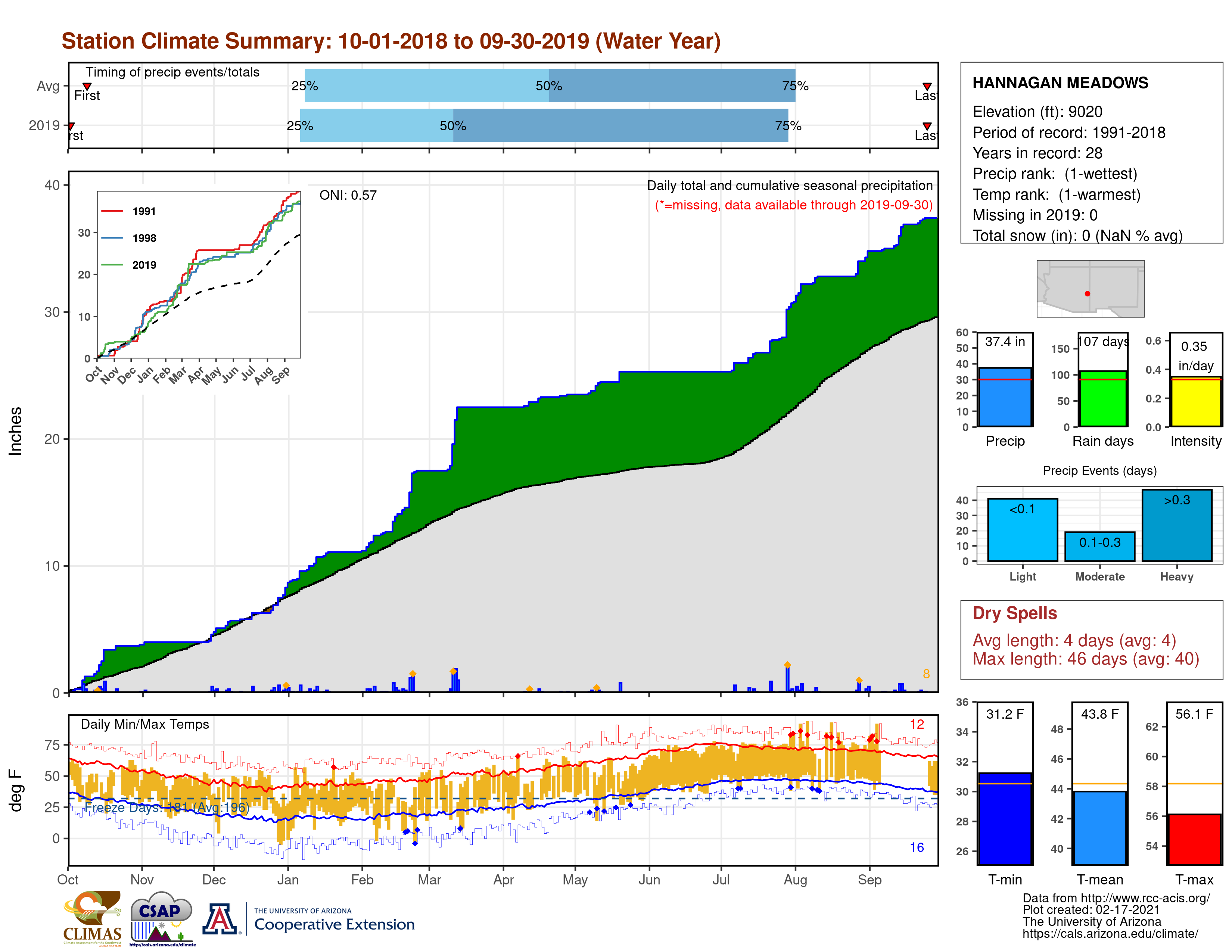Click the University of Arizona A logo

(x=220, y=919)
